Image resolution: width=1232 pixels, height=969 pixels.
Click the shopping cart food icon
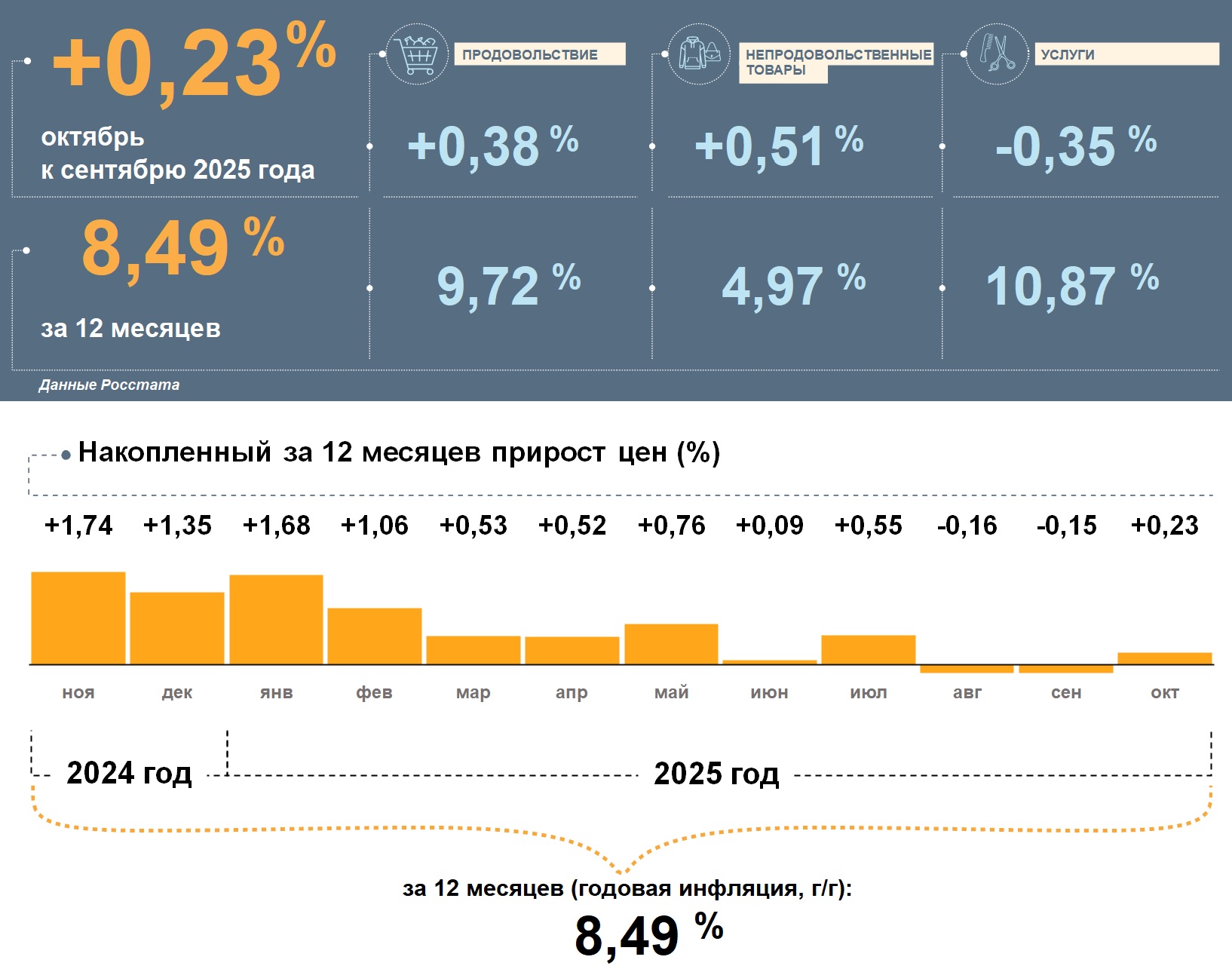tap(417, 54)
